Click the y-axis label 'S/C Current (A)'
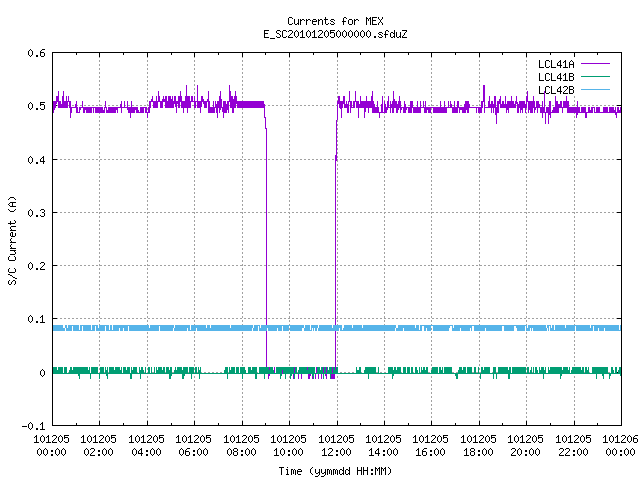Screen dimensions: 640x480 click(x=13, y=241)
